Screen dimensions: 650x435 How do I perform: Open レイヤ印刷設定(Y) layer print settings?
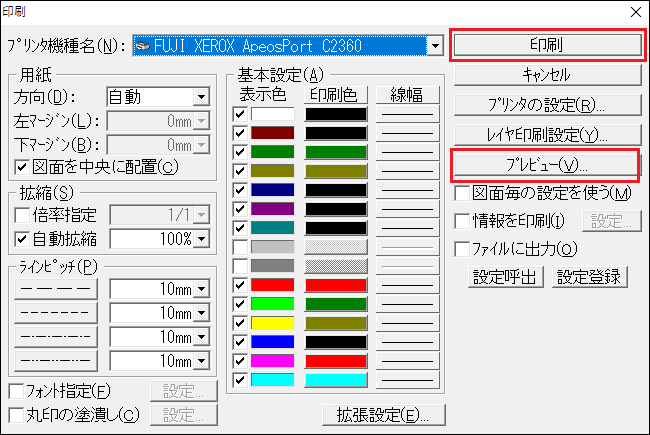[x=548, y=135]
